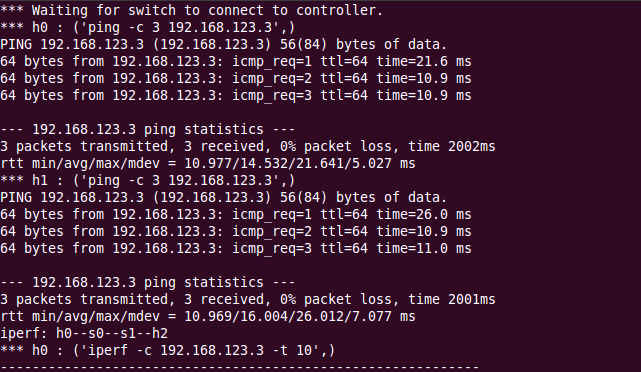Click the dashed separator line at bottom

click(239, 367)
